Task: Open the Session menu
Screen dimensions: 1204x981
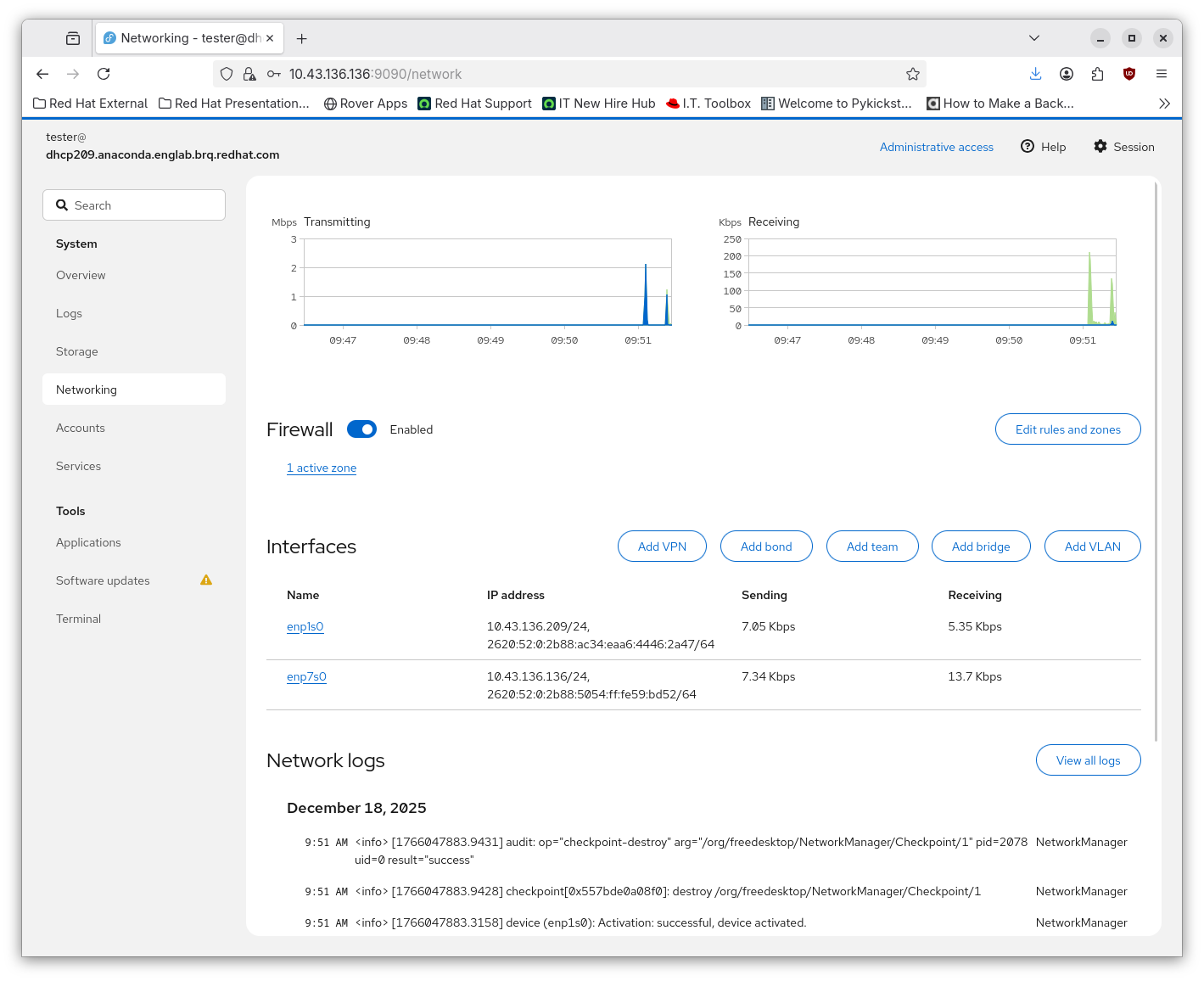Action: tap(1123, 147)
